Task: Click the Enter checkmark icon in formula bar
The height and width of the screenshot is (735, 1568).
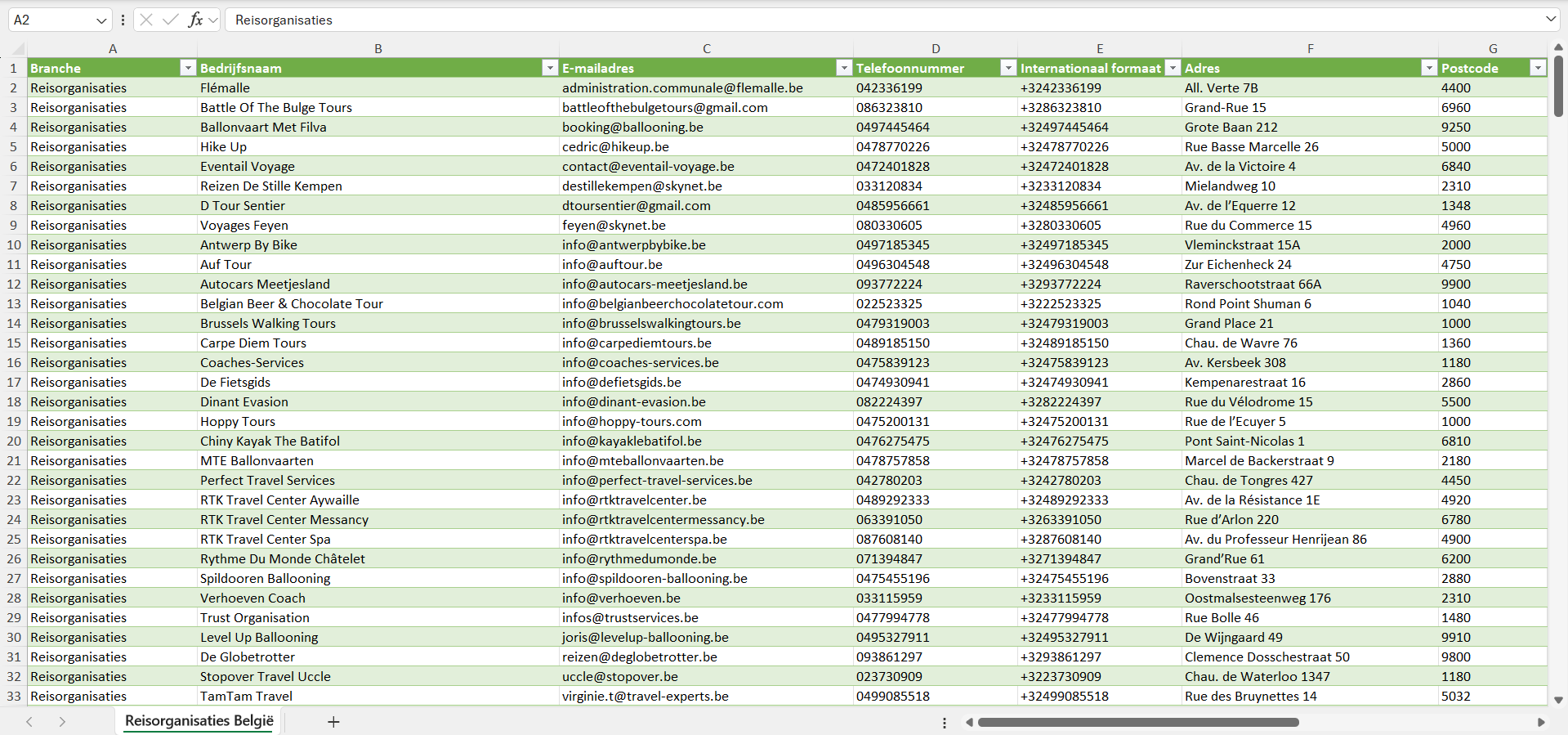Action: click(171, 20)
